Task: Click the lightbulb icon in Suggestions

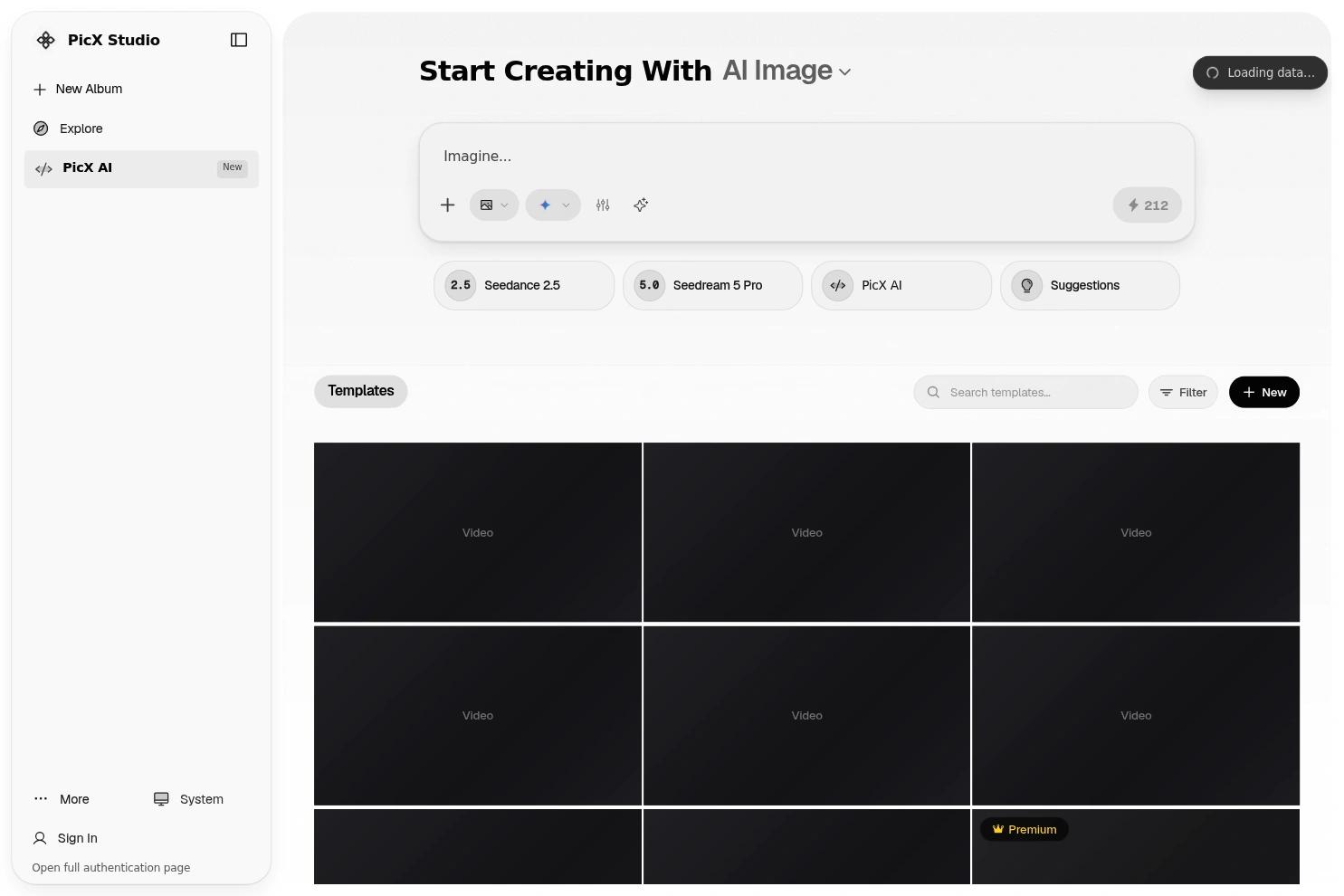Action: pyautogui.click(x=1027, y=285)
